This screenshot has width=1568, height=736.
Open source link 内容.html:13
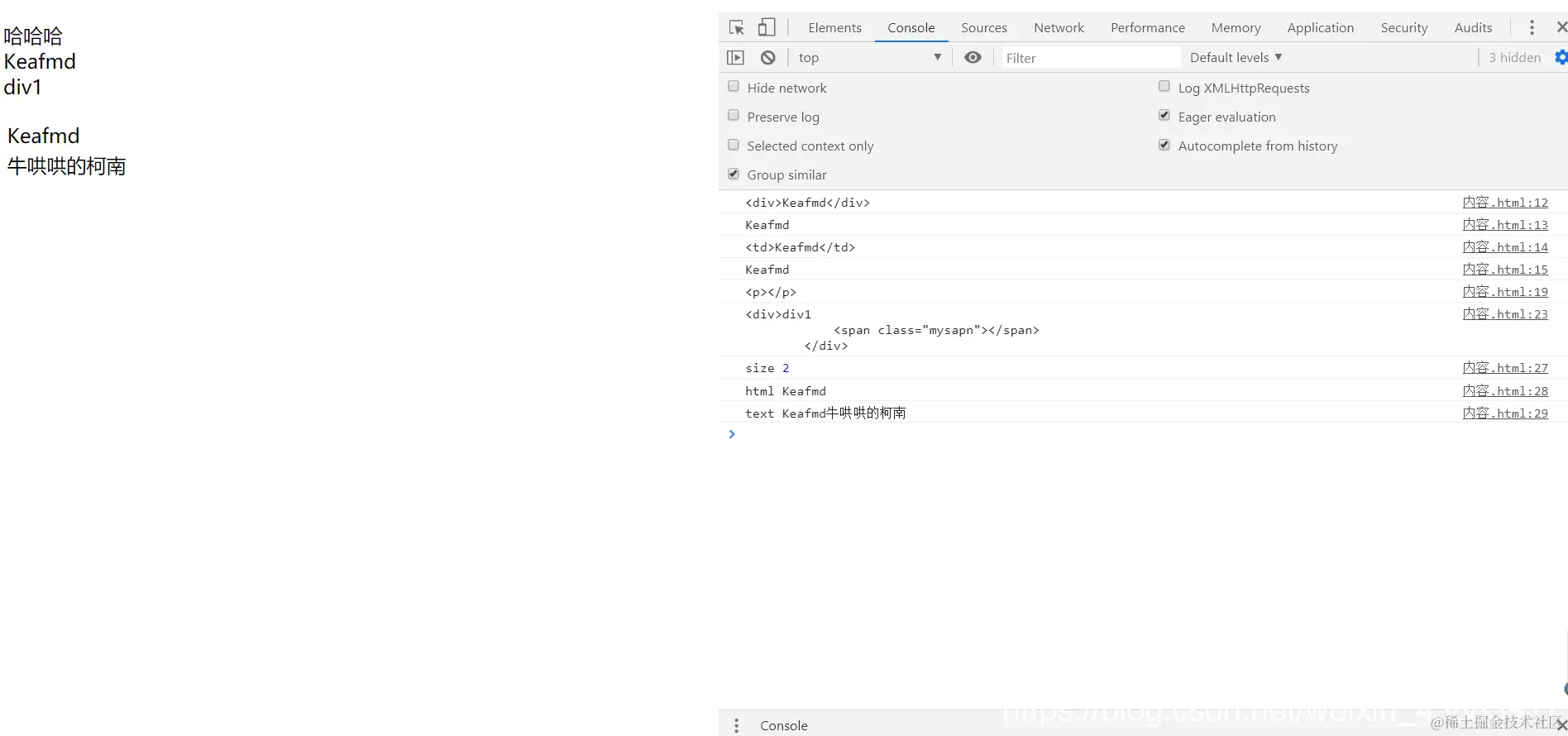tap(1505, 224)
